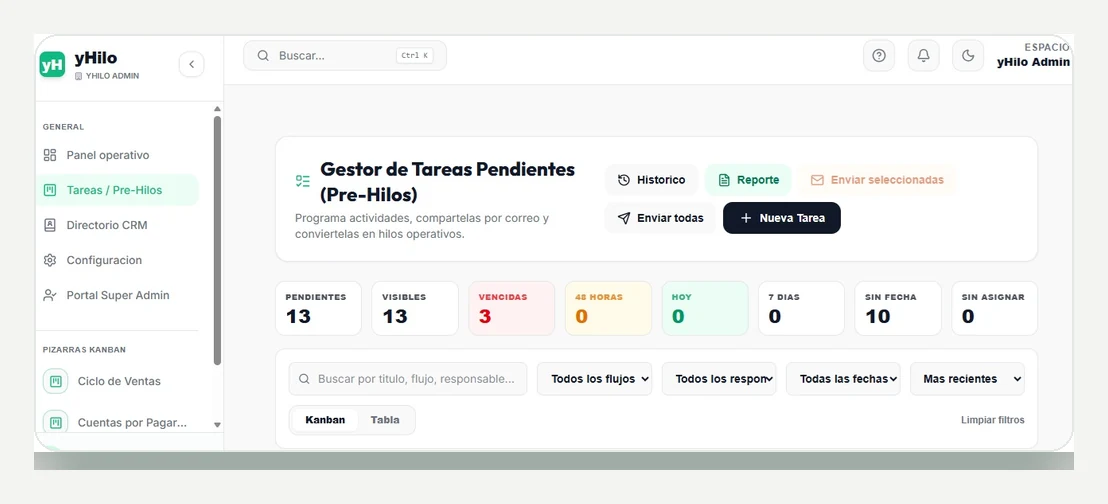Switch to the Kanban view
This screenshot has height=504, width=1108.
click(x=325, y=420)
